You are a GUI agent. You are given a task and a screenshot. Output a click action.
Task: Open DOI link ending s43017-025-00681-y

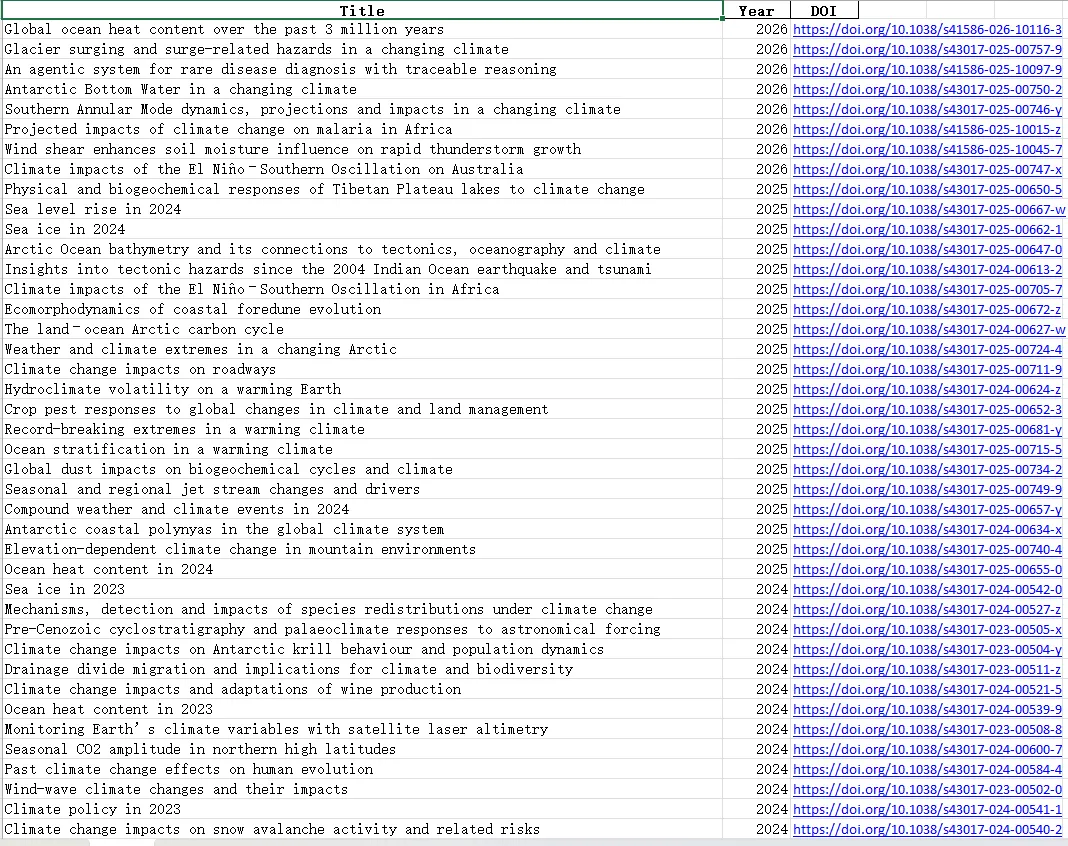[x=927, y=429]
